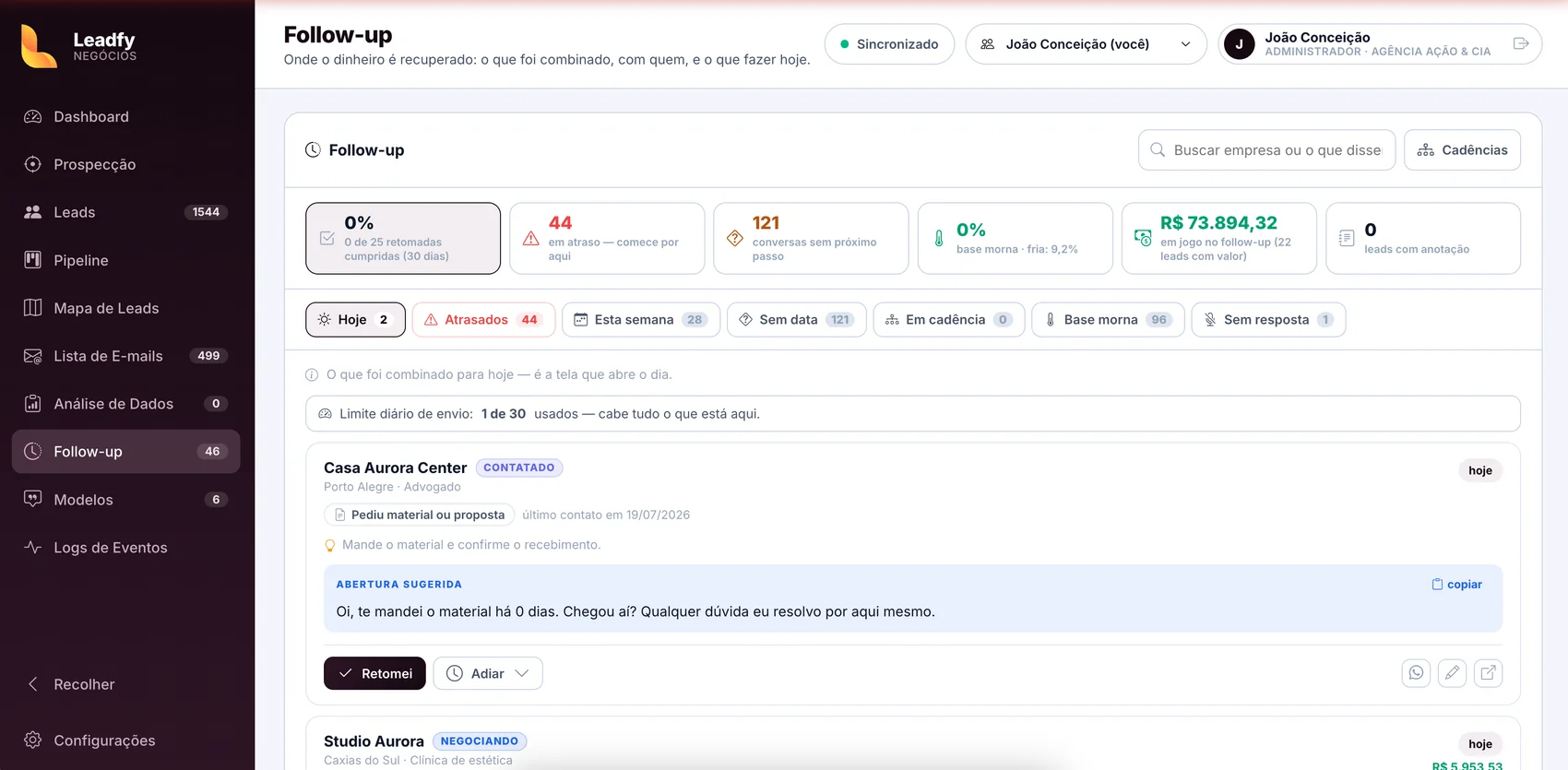Click 'Porto Alegre · Advogado' text
The height and width of the screenshot is (770, 1568).
pos(392,487)
